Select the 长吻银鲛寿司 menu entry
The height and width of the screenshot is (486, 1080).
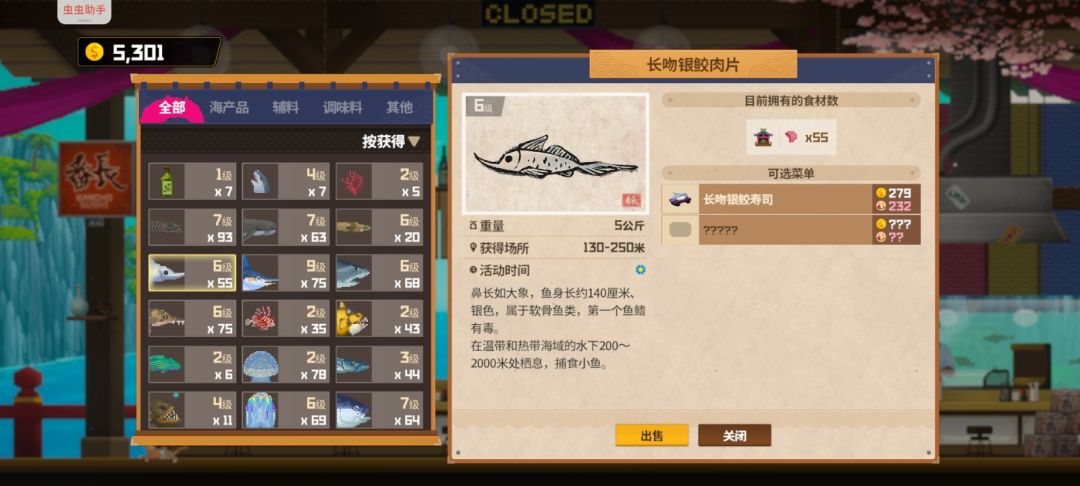tap(791, 199)
